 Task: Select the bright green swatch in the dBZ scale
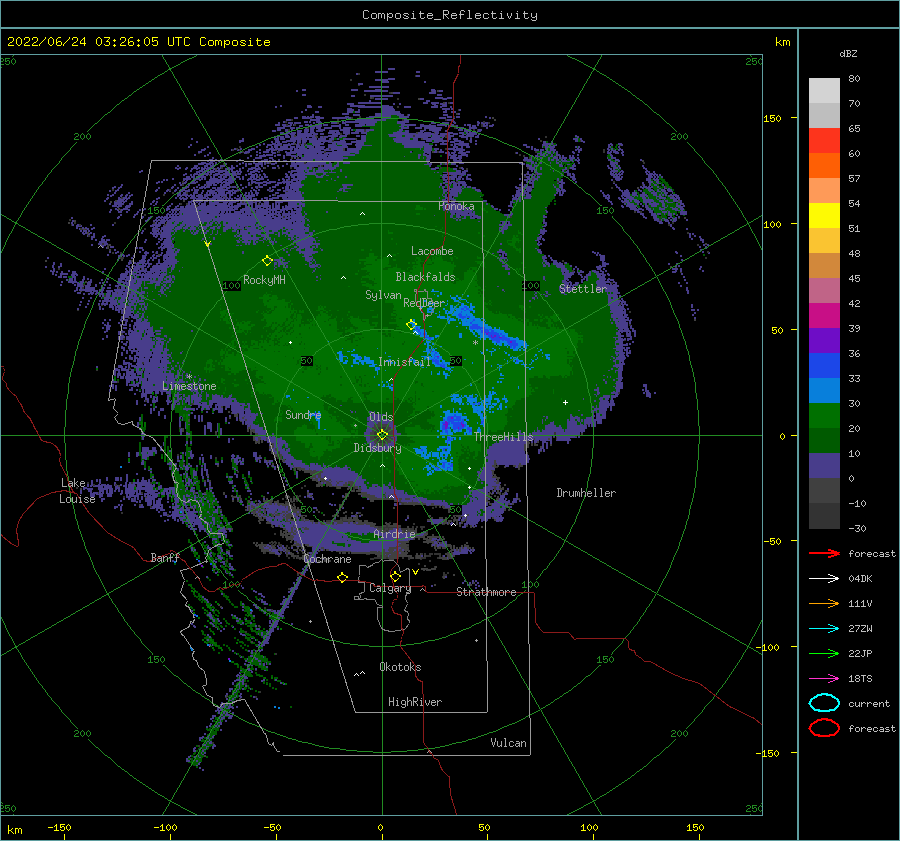pos(824,416)
